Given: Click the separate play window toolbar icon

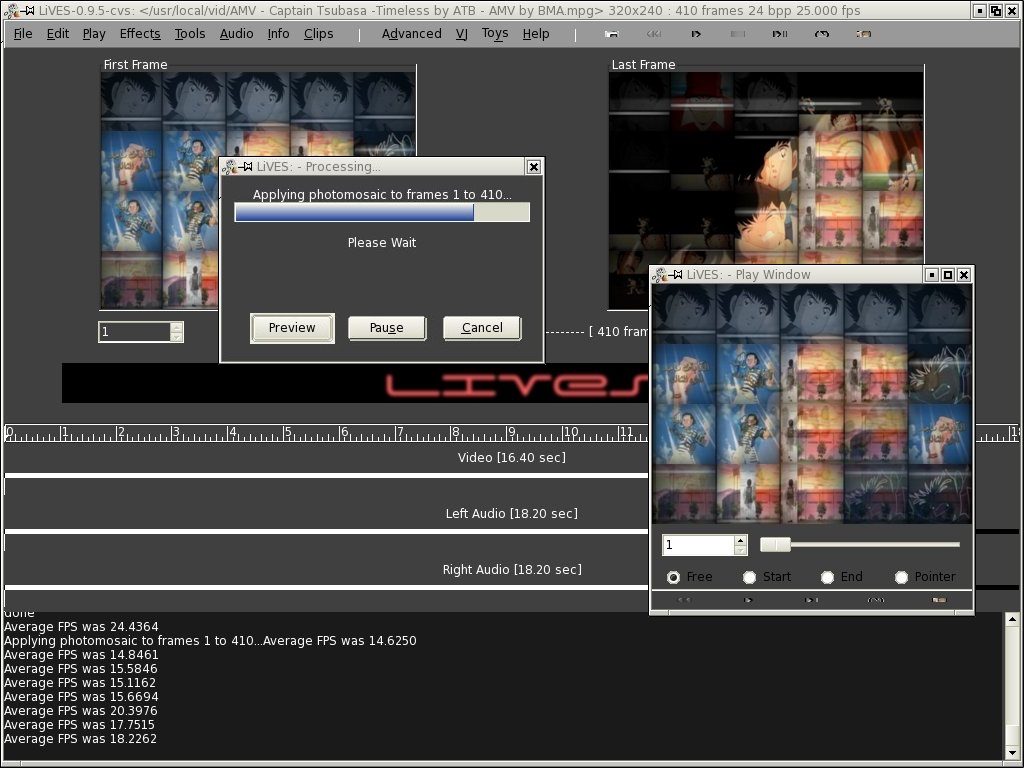Looking at the screenshot, I should point(611,34).
